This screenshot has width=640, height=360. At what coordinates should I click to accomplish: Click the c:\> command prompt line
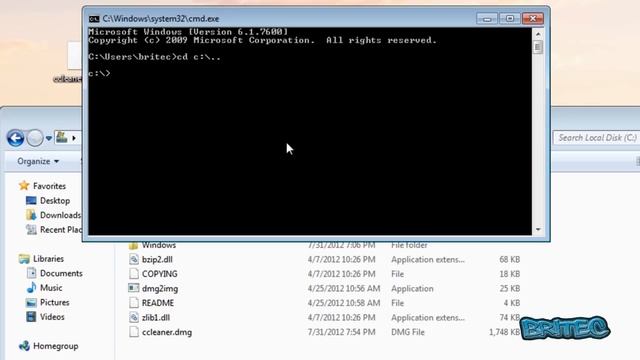100,73
